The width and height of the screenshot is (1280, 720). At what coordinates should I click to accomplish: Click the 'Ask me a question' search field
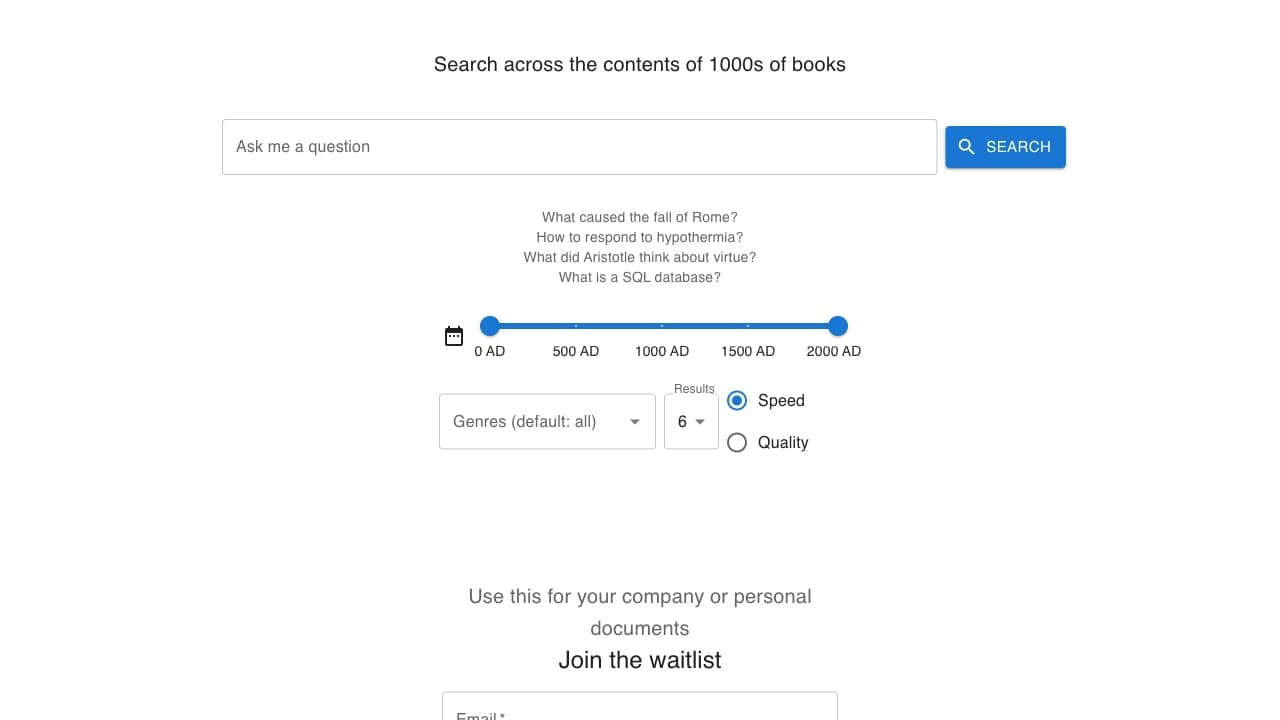(579, 146)
